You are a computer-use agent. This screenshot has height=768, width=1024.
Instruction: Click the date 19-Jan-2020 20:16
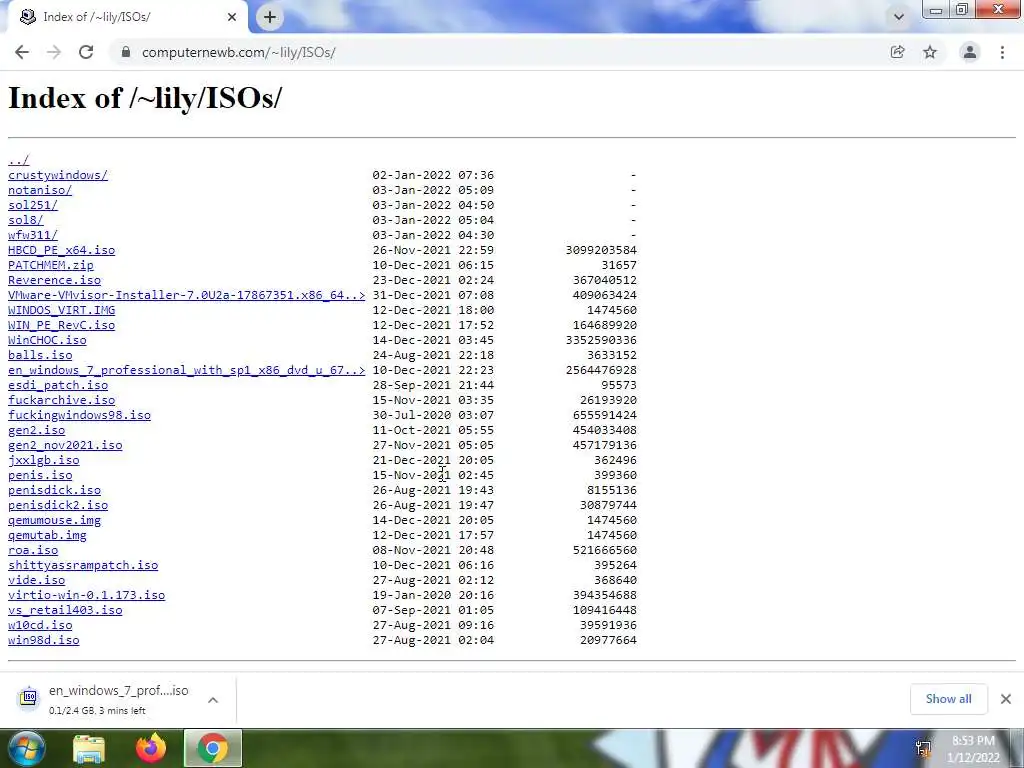pos(433,596)
